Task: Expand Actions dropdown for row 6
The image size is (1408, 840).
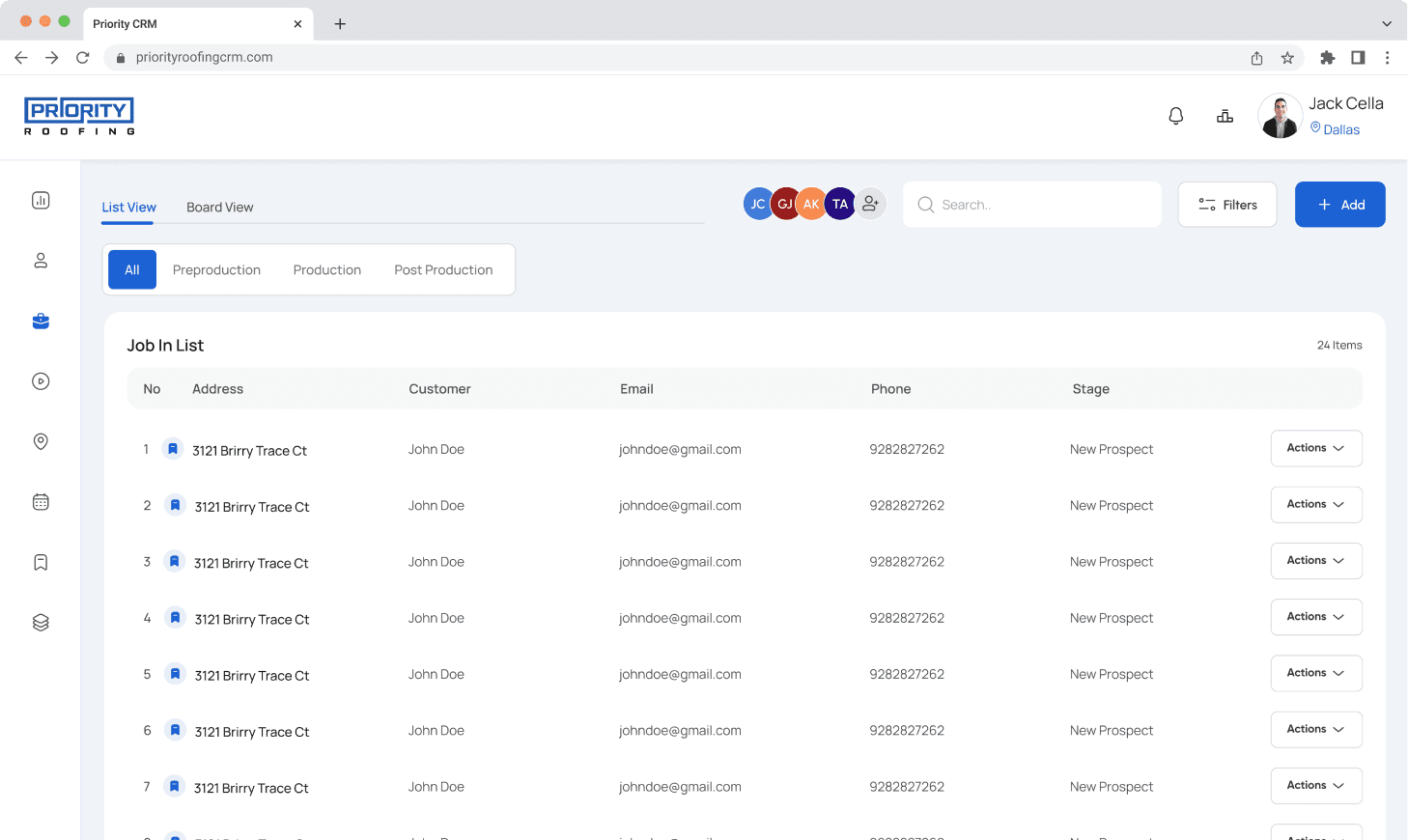Action: pos(1316,729)
